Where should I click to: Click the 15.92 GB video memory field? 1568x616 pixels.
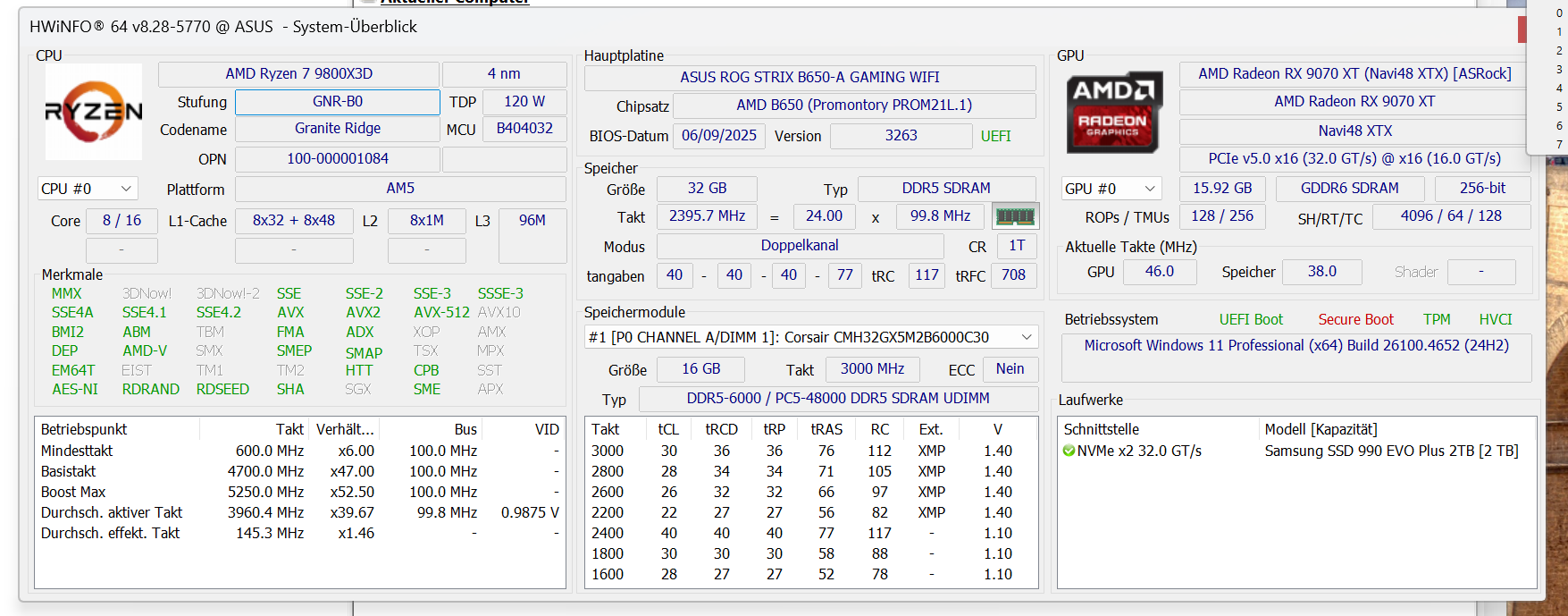point(1222,189)
